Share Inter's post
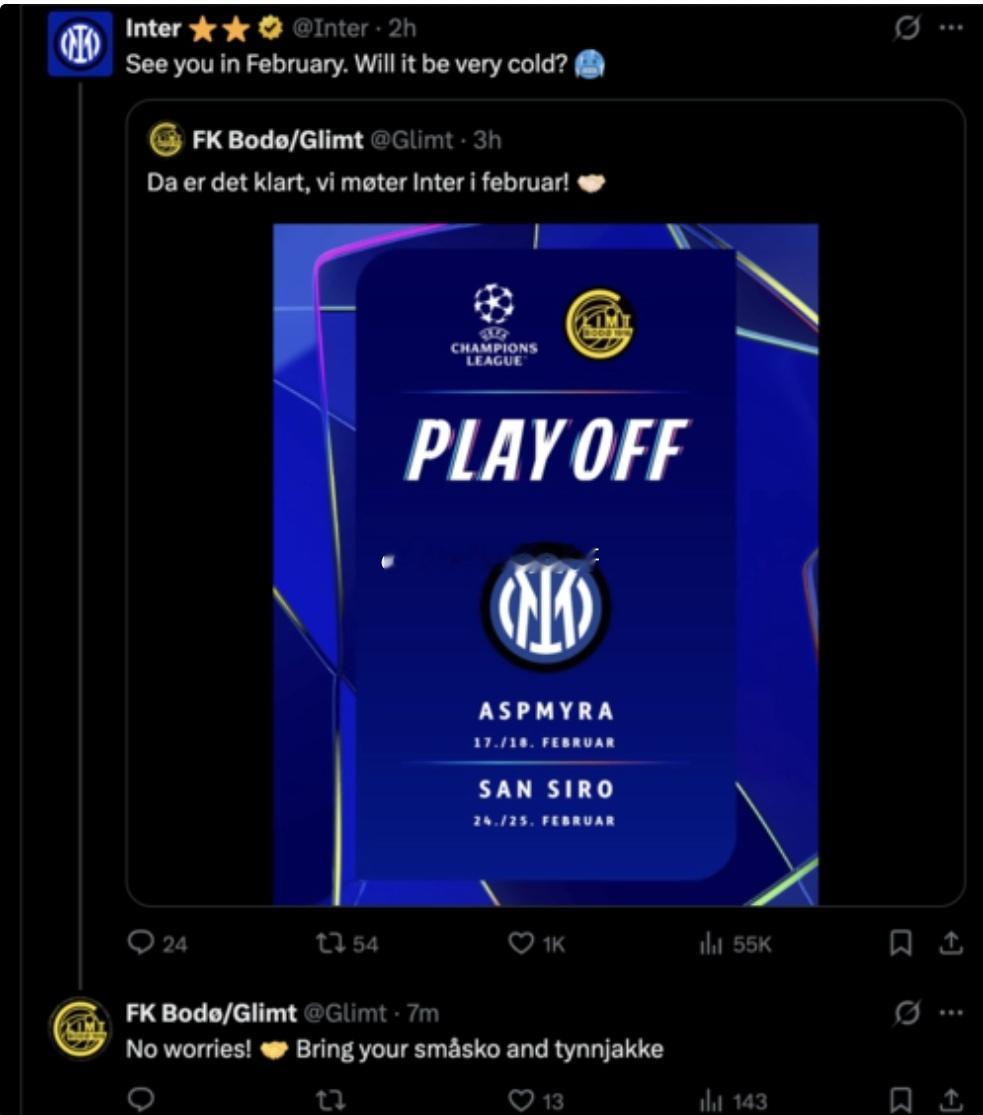 pos(952,942)
